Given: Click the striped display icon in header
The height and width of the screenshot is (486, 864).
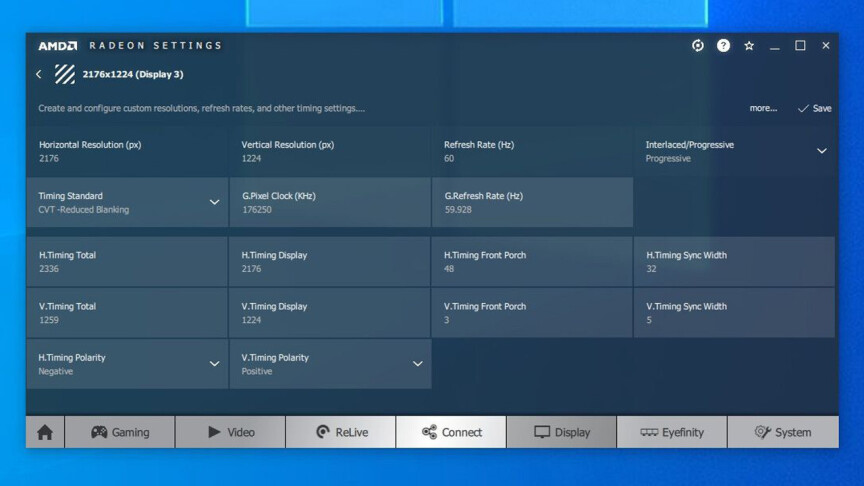Looking at the screenshot, I should click(65, 74).
